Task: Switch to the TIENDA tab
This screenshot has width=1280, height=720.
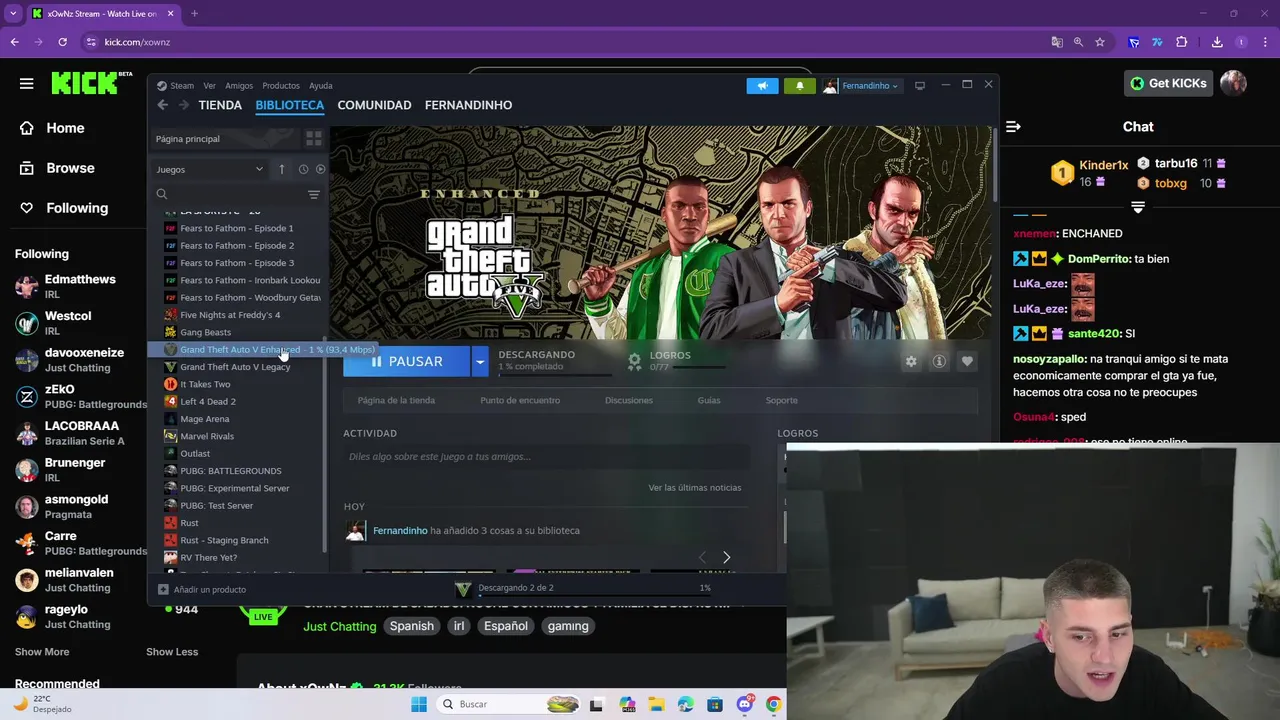Action: coord(220,105)
